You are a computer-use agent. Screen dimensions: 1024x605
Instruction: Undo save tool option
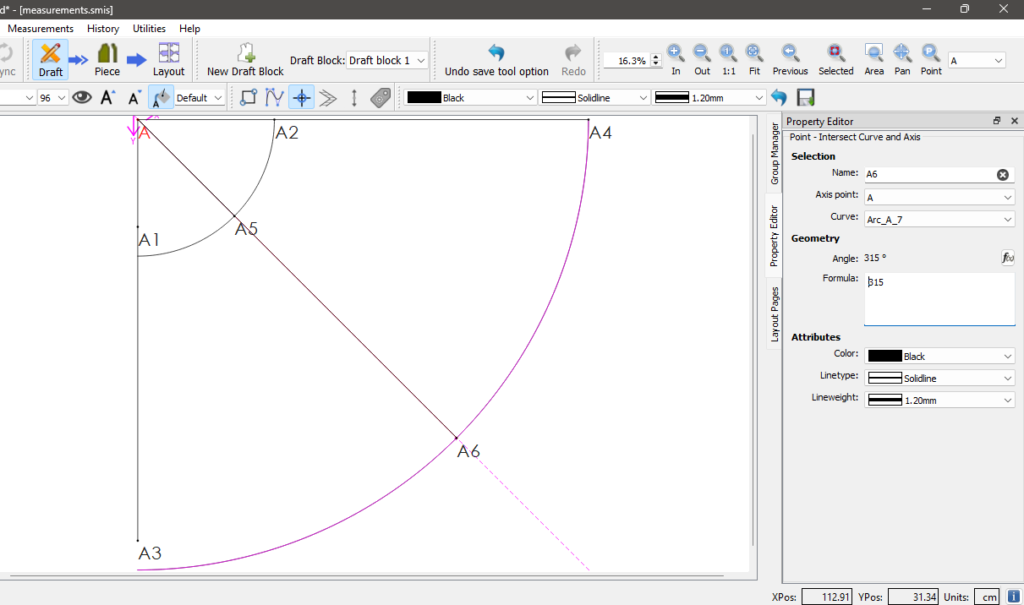coord(496,59)
